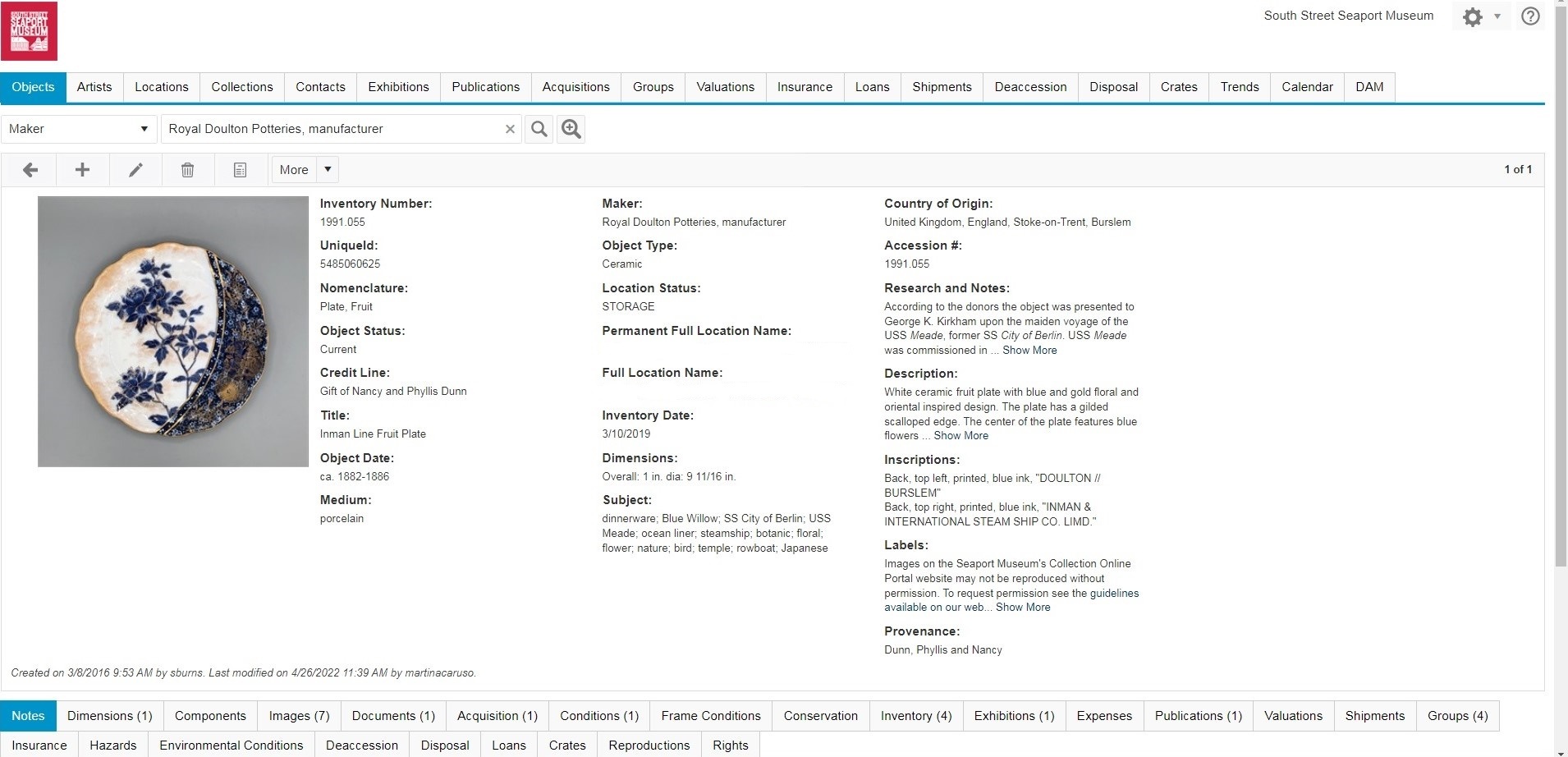Clear the search field with X
This screenshot has width=1568, height=757.
[x=510, y=129]
